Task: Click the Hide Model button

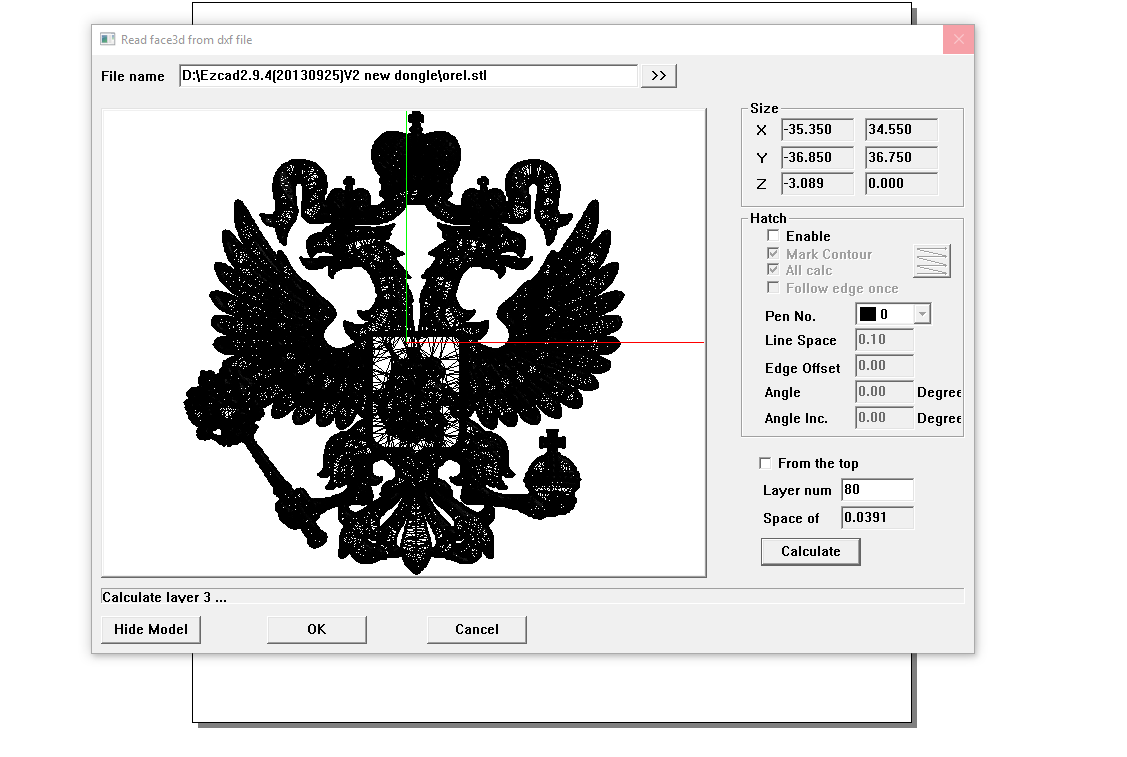Action: pyautogui.click(x=151, y=629)
